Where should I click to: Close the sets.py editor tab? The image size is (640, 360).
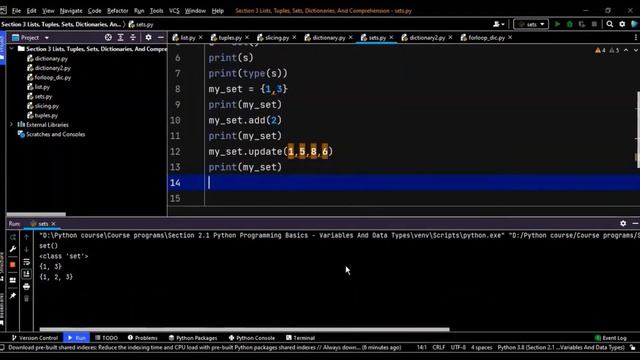[x=391, y=38]
